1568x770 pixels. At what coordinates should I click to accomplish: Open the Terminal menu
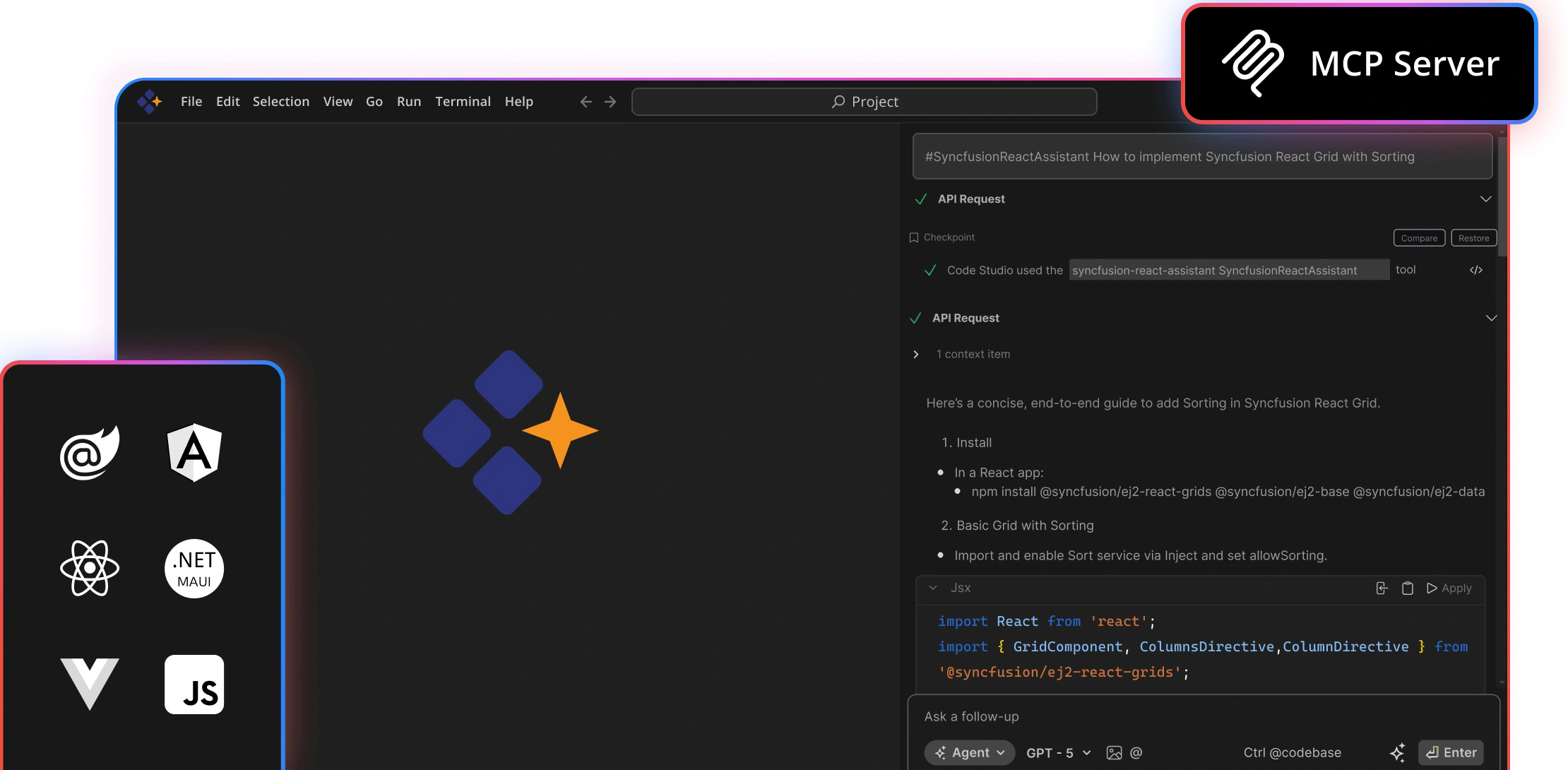coord(463,102)
